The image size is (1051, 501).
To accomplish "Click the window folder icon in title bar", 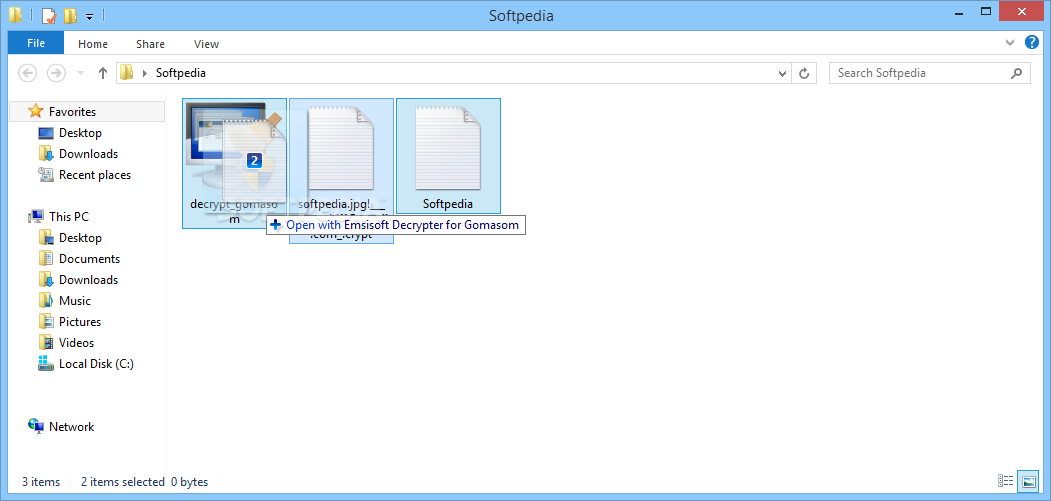I will pos(15,15).
